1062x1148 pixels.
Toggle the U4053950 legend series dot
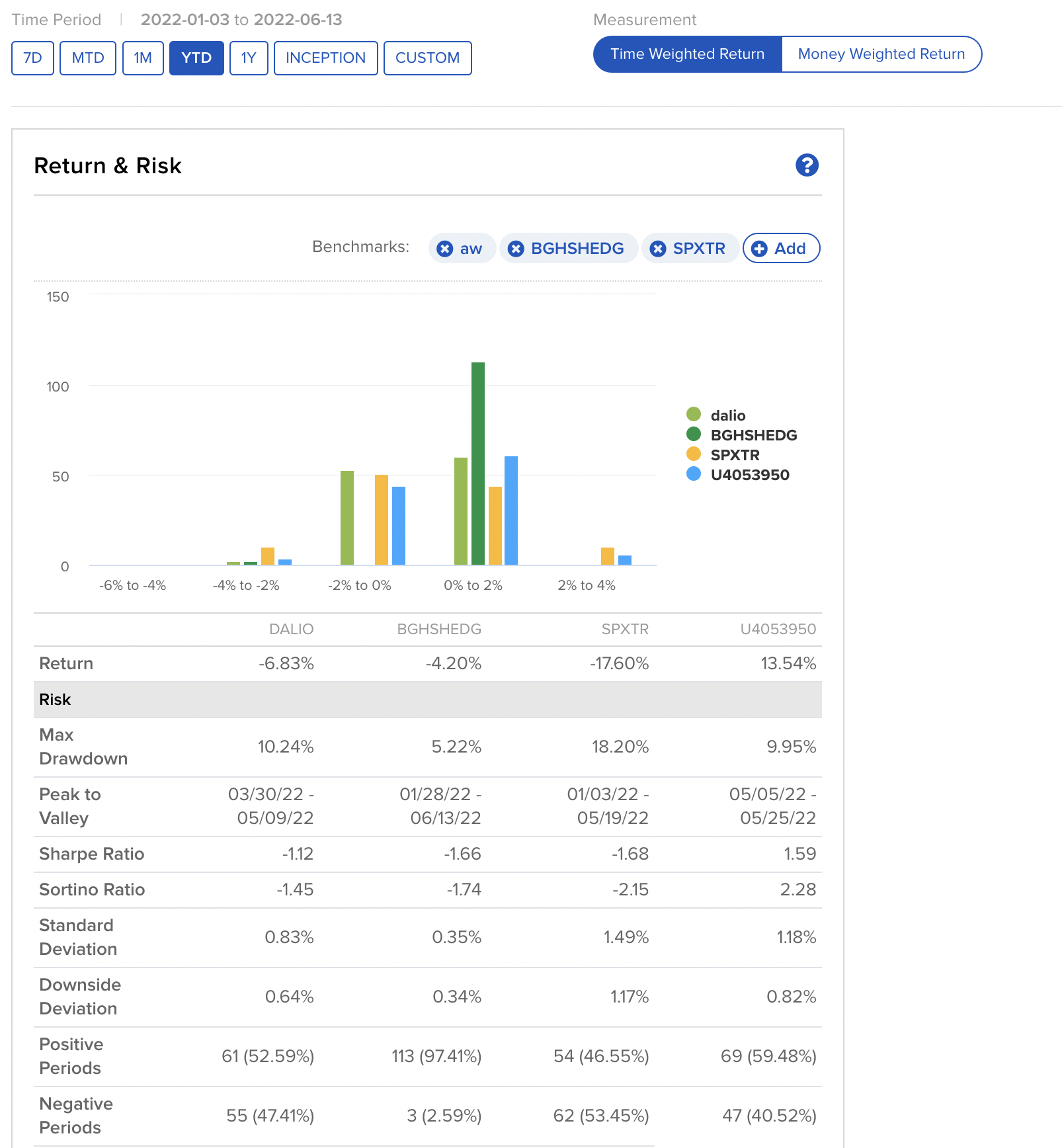pos(694,474)
